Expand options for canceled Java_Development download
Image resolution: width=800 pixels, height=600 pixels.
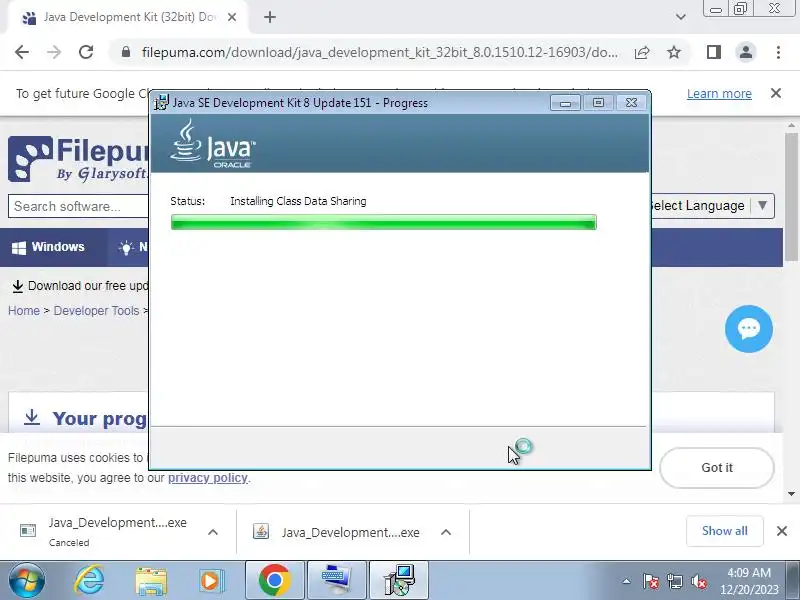point(213,532)
